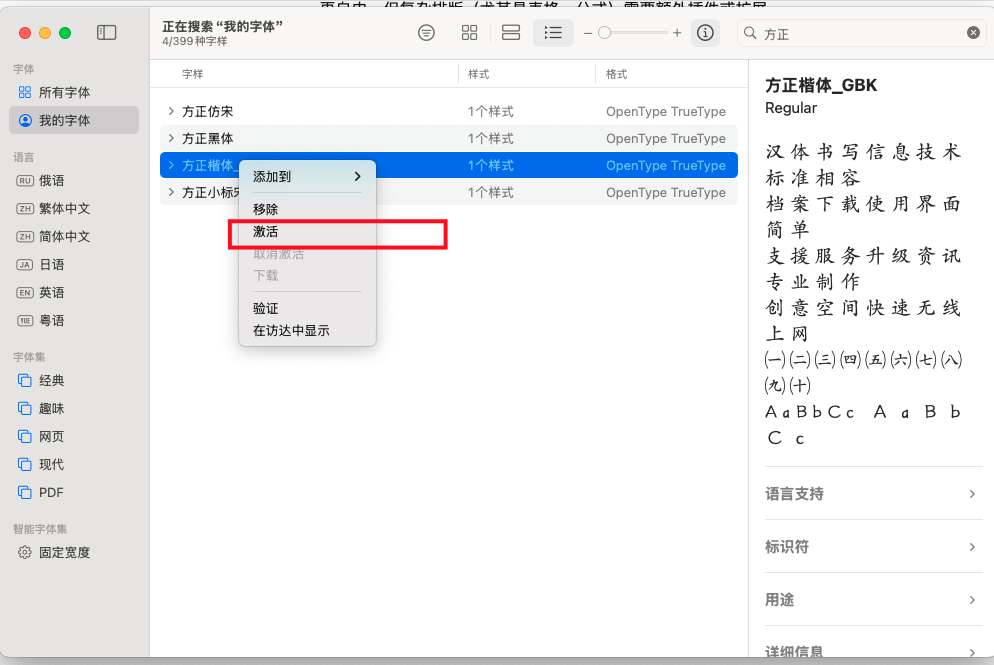Toggle the info inspector panel
Screen dimensions: 994x665
(705, 33)
